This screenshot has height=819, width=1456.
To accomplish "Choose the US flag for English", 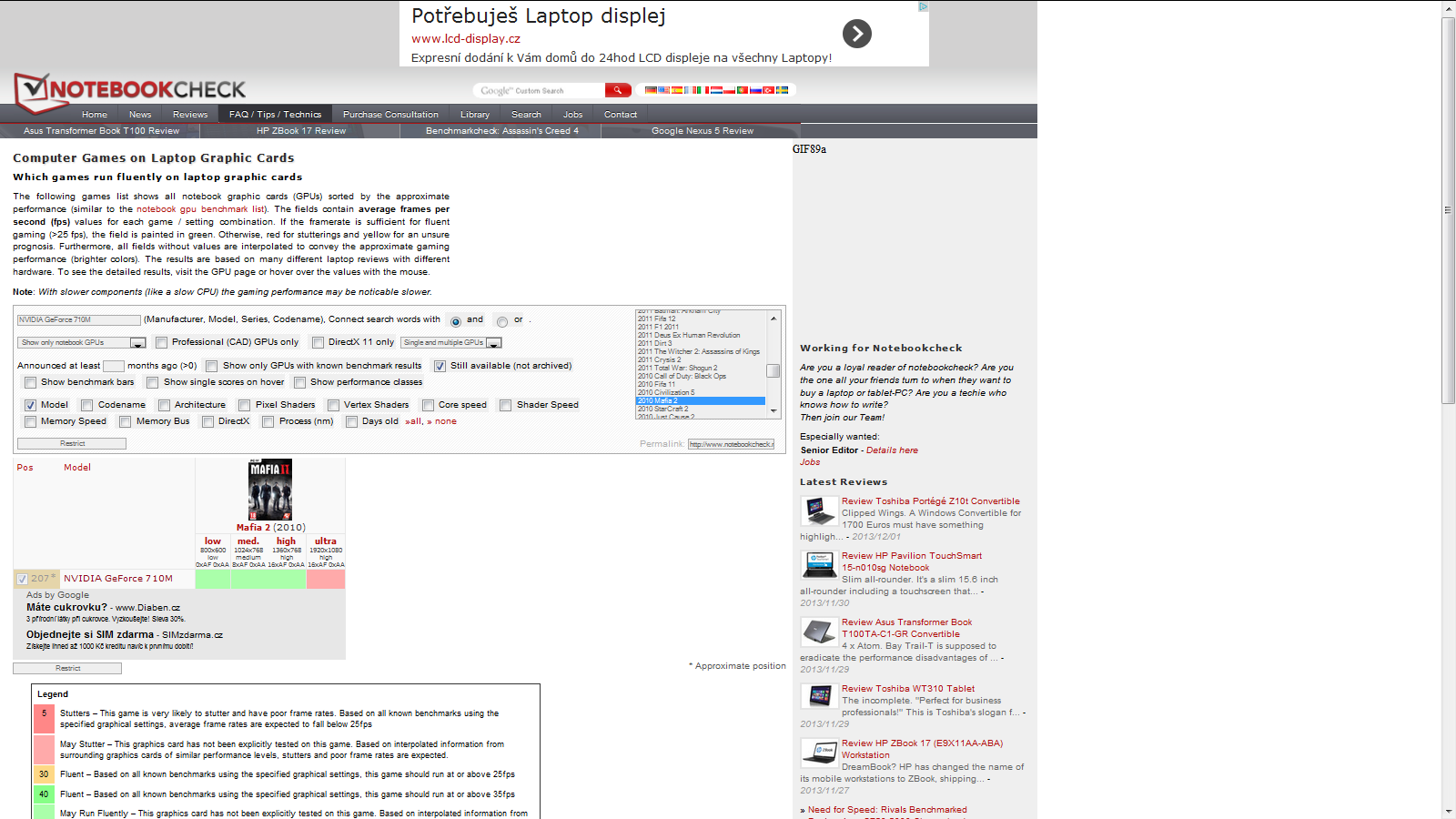I will pyautogui.click(x=664, y=90).
